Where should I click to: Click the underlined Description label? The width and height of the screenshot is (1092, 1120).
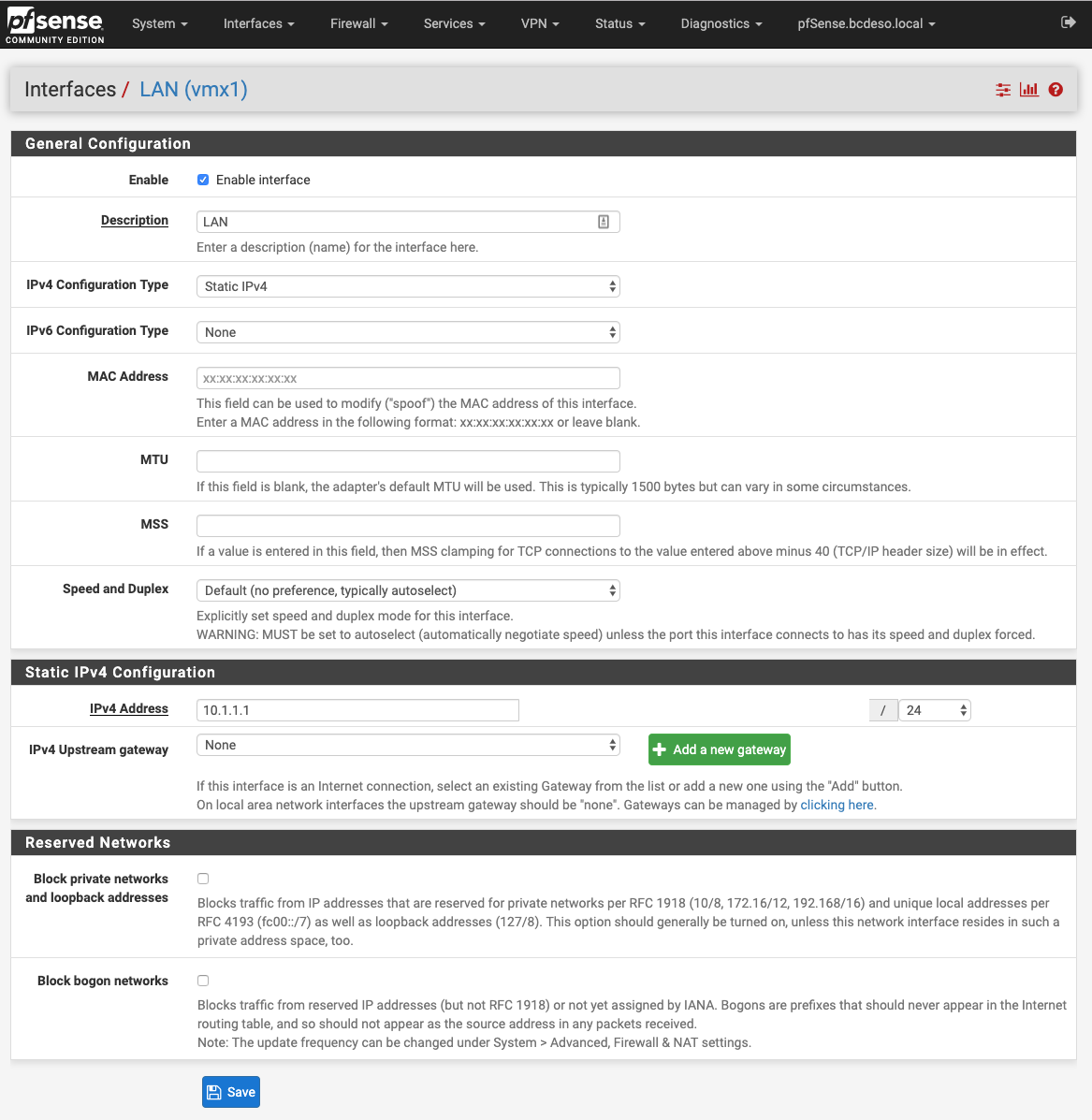[x=134, y=220]
